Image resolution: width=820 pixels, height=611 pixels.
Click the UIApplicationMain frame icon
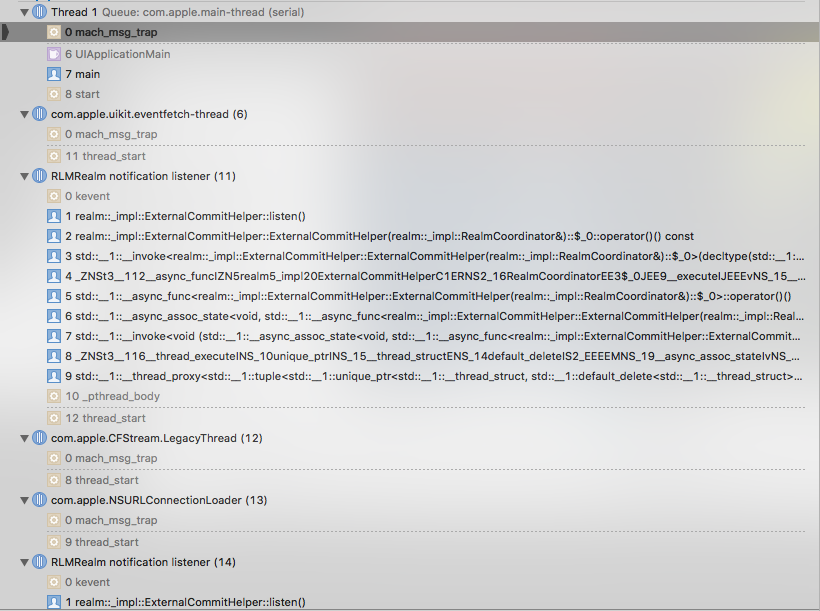click(53, 54)
